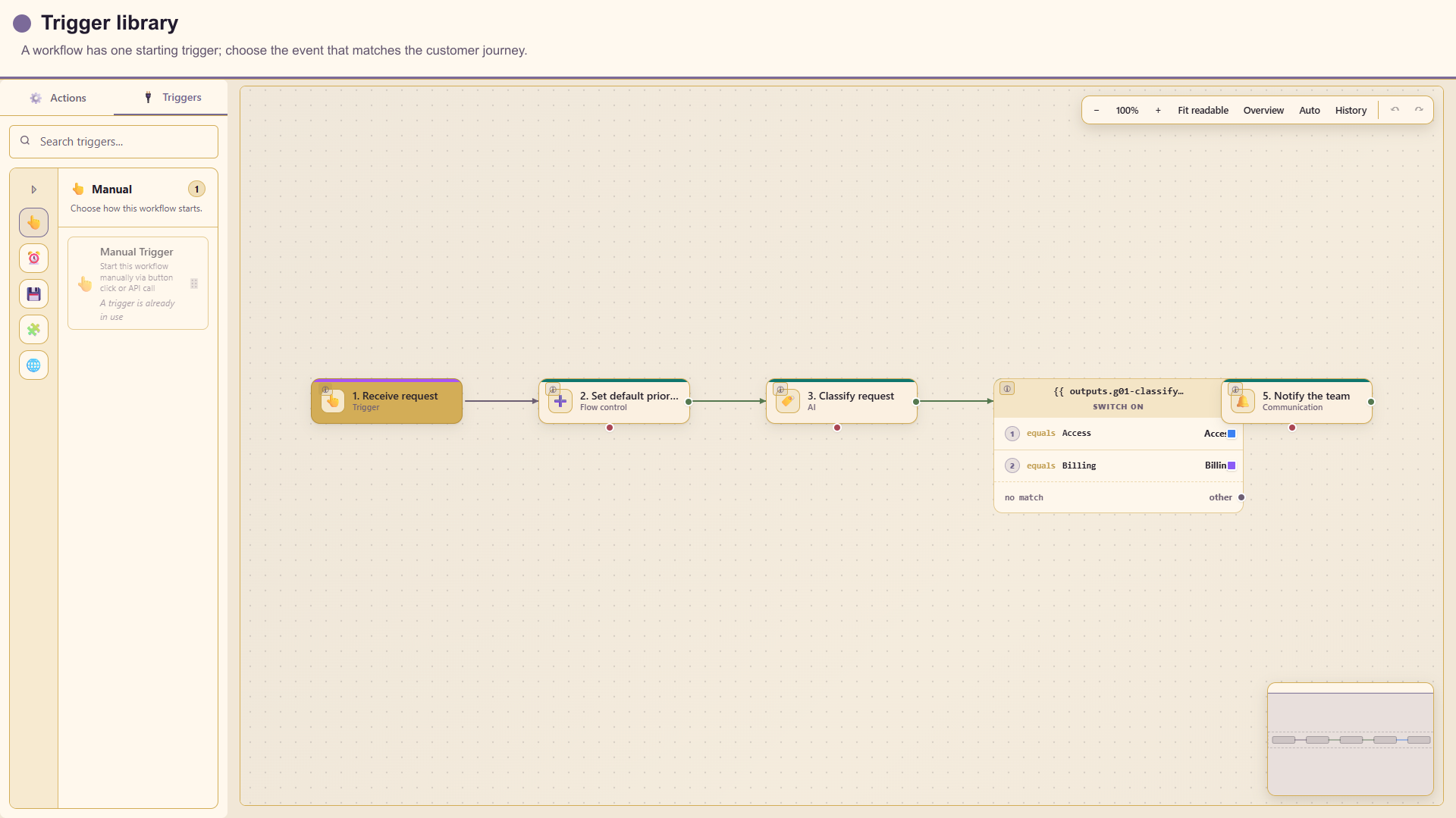1456x818 pixels.
Task: Click the Manual Trigger card
Action: tap(138, 284)
